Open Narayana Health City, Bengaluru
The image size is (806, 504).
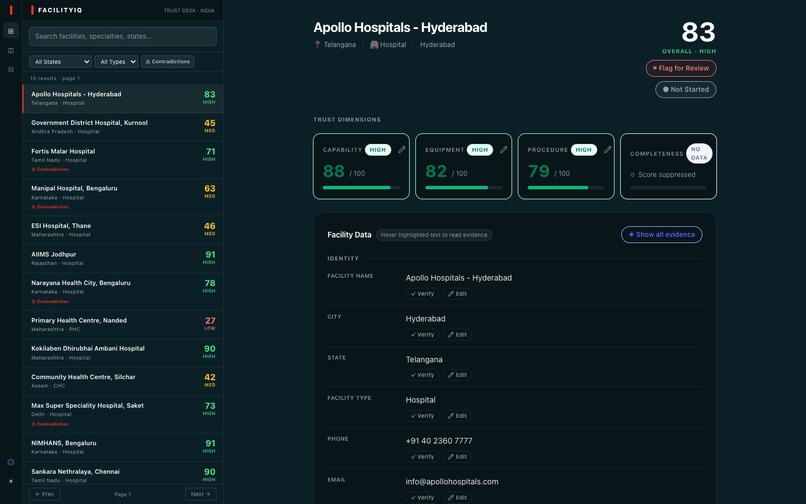pyautogui.click(x=123, y=292)
